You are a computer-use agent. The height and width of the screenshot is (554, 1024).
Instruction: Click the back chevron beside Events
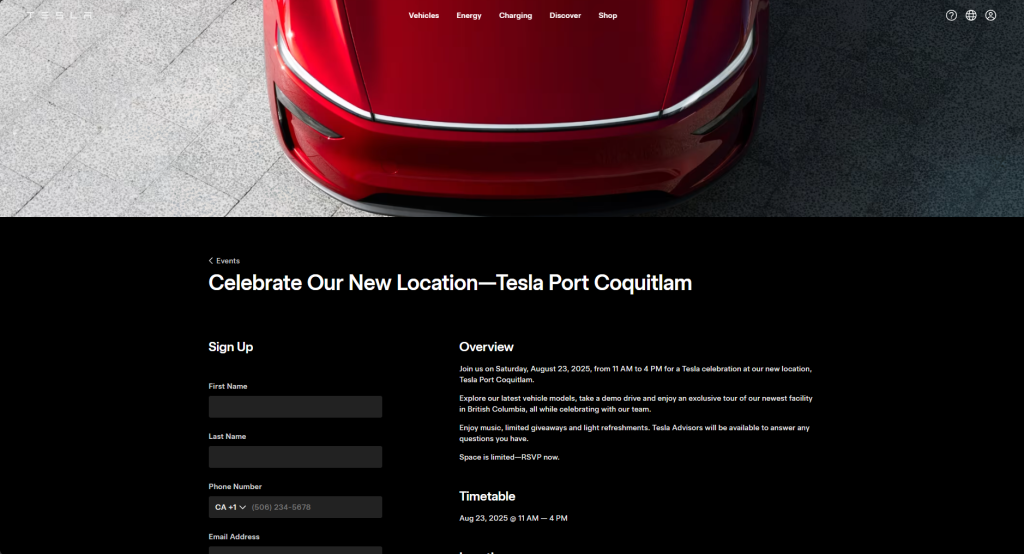pos(211,261)
